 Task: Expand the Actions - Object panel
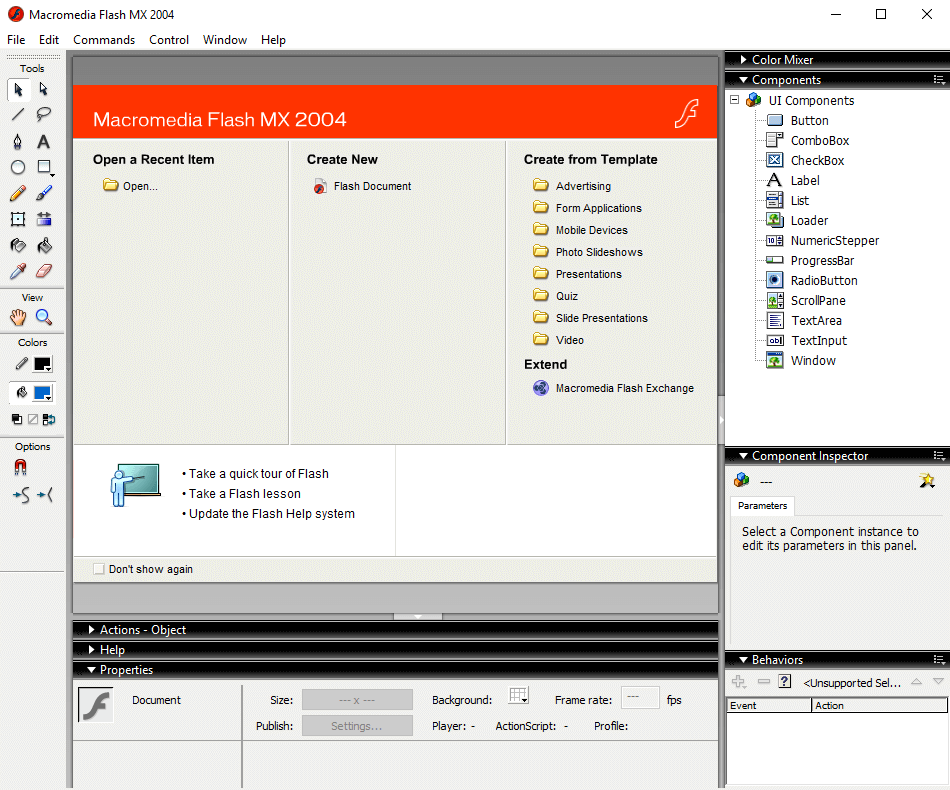91,629
